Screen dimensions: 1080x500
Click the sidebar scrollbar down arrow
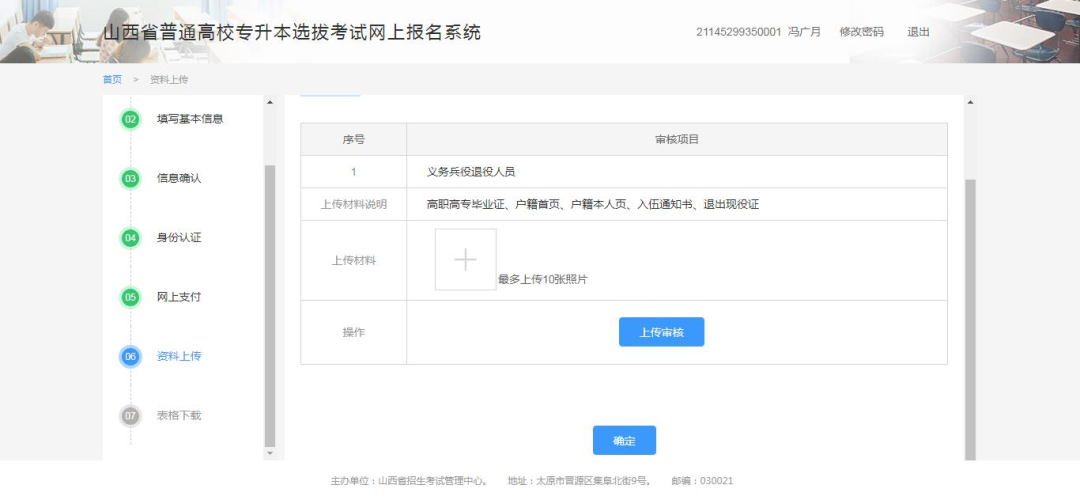[x=269, y=453]
